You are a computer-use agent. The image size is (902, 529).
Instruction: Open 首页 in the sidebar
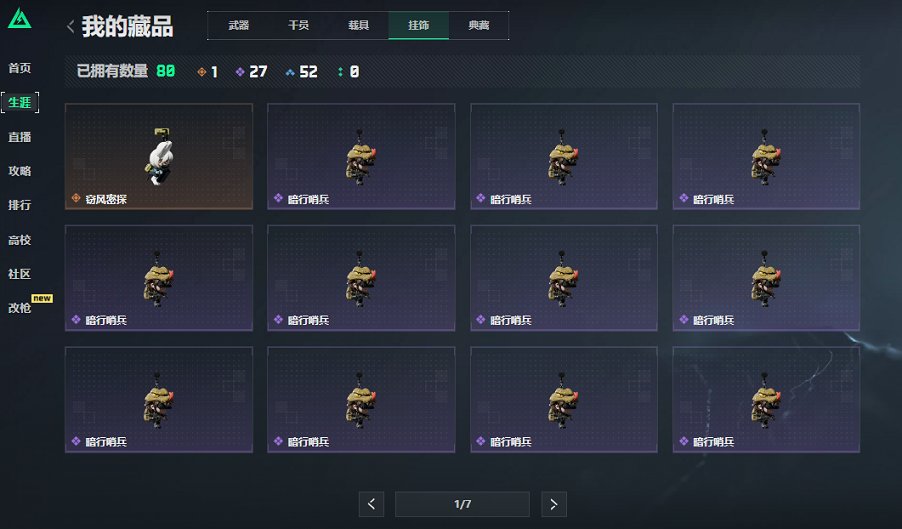coord(20,68)
